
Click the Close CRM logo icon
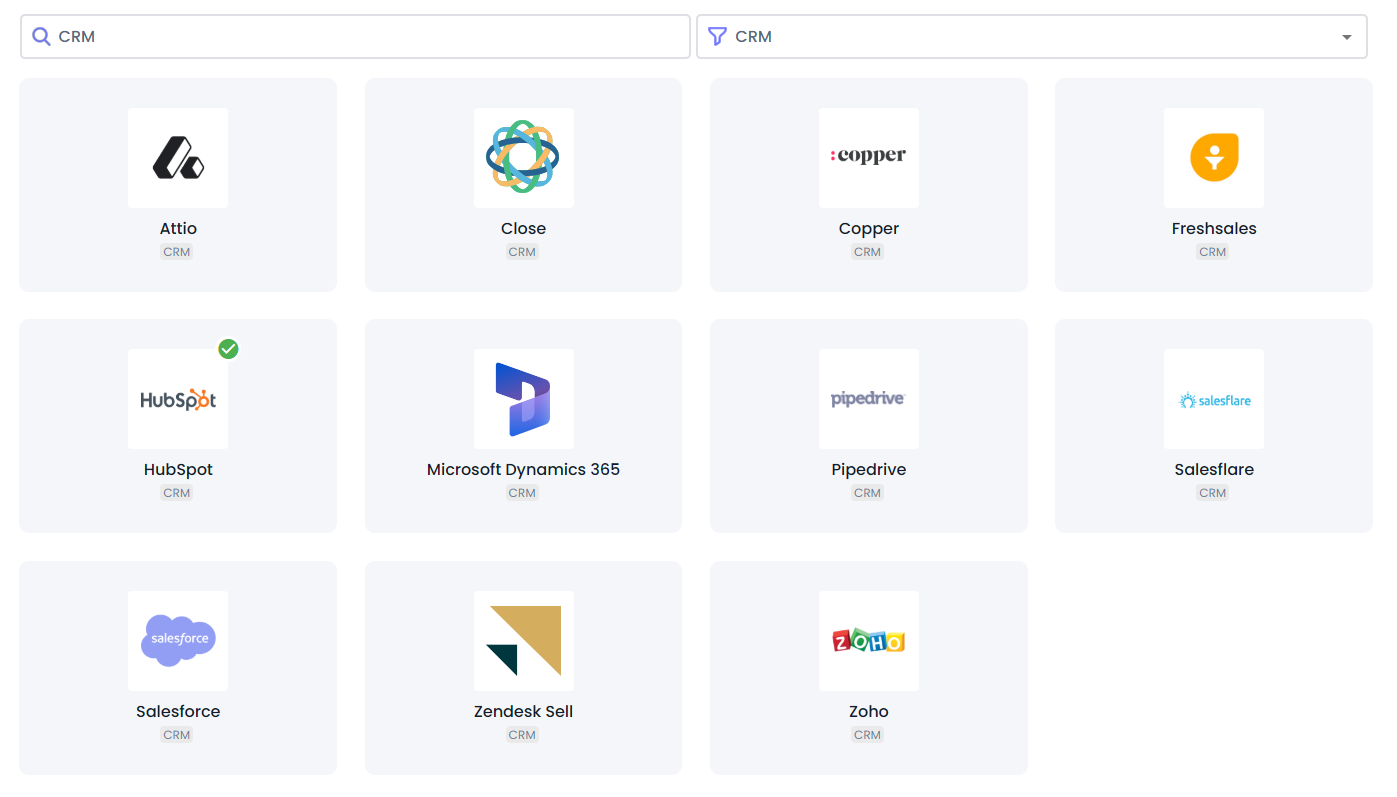pyautogui.click(x=523, y=158)
